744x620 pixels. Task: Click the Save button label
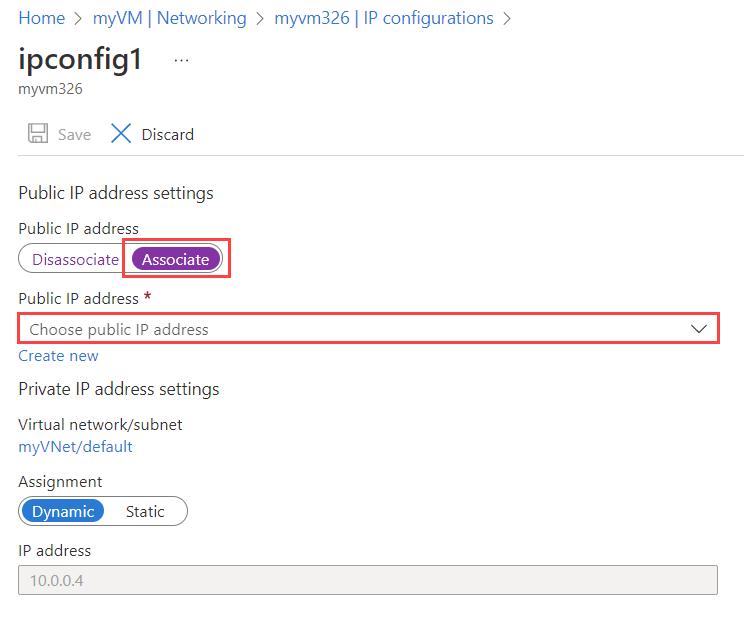(74, 134)
